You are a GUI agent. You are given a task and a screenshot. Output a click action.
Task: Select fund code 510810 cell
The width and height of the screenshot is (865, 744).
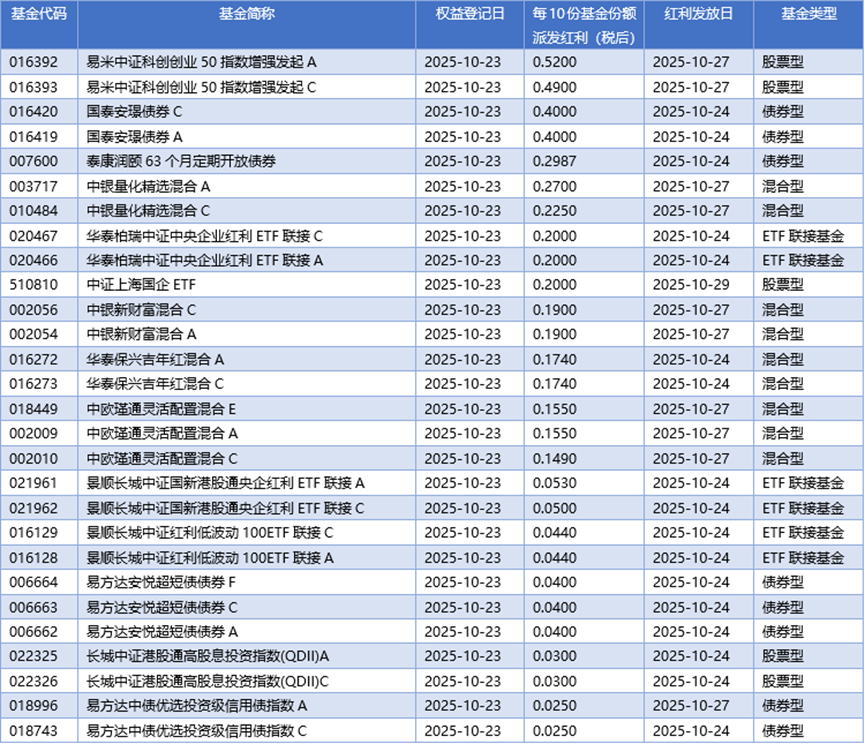tap(34, 285)
